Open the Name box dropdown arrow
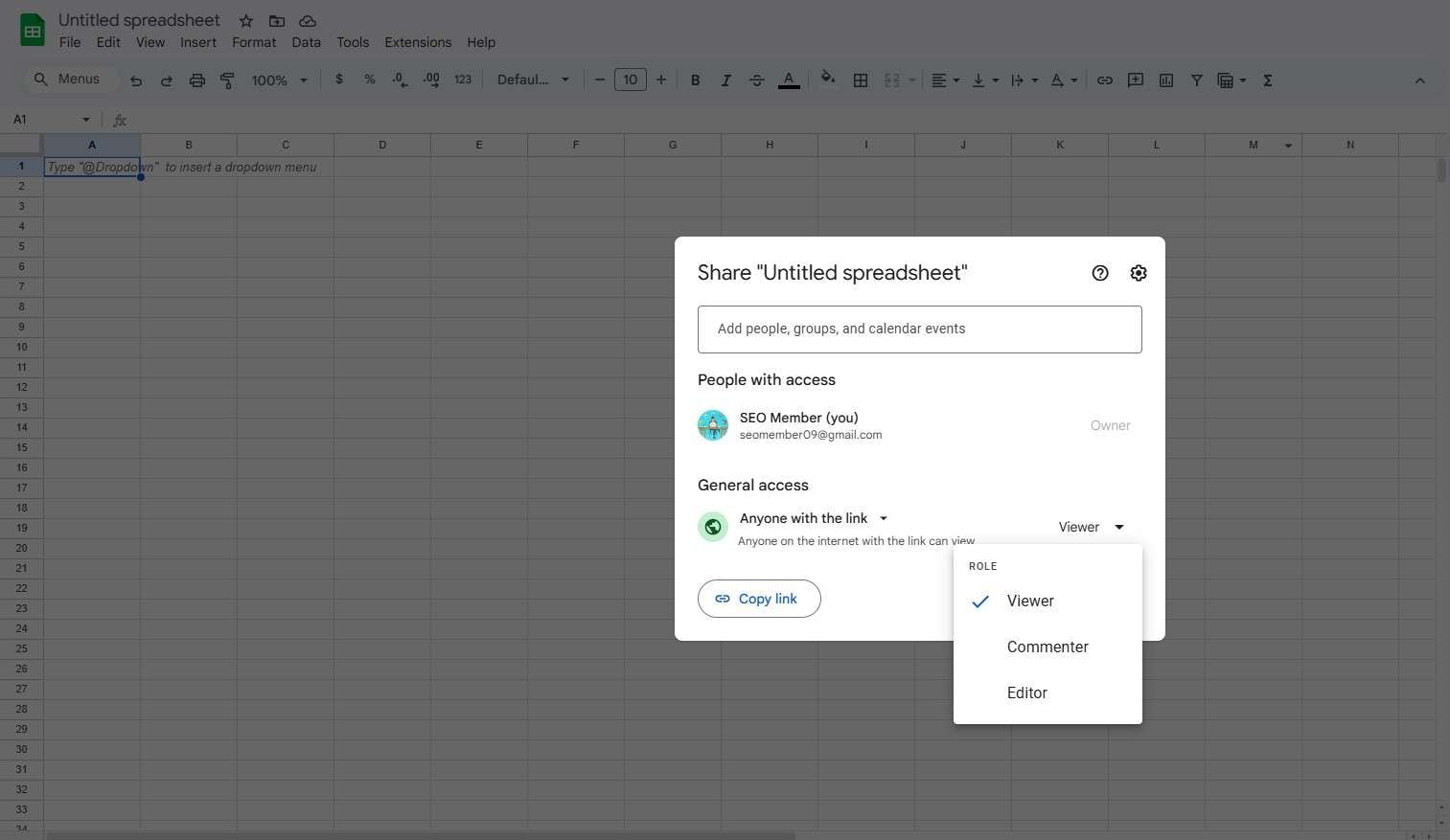The image size is (1450, 840). (x=86, y=120)
